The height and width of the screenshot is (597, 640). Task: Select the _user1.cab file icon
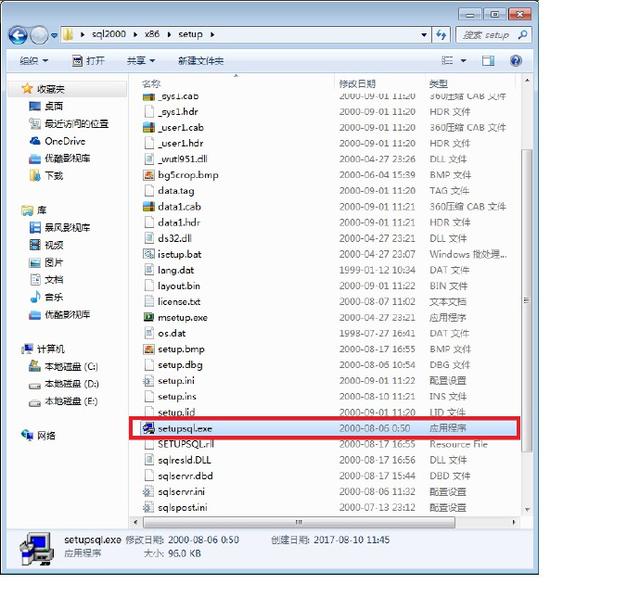pos(149,127)
